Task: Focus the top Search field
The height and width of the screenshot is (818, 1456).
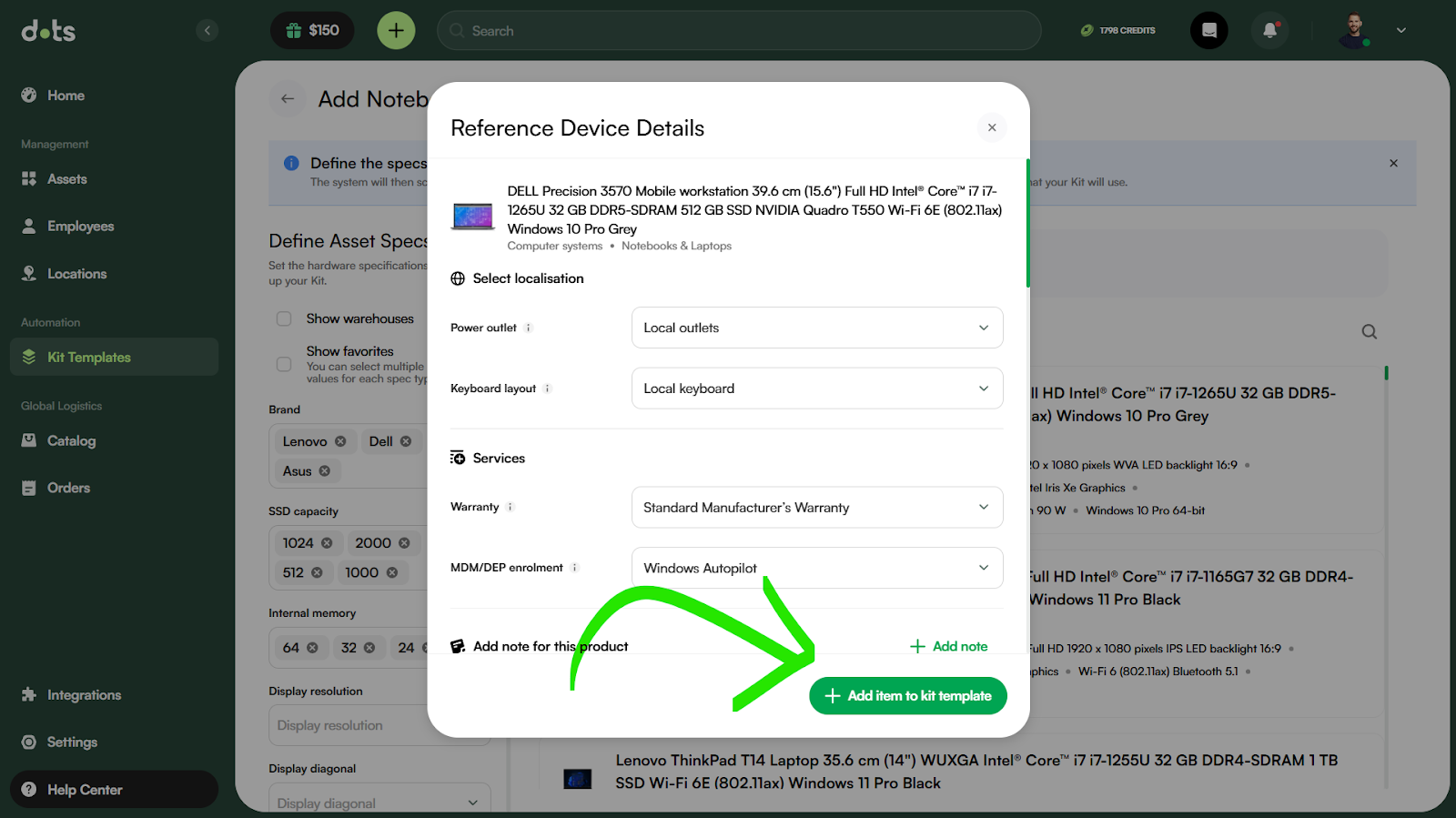Action: [739, 31]
